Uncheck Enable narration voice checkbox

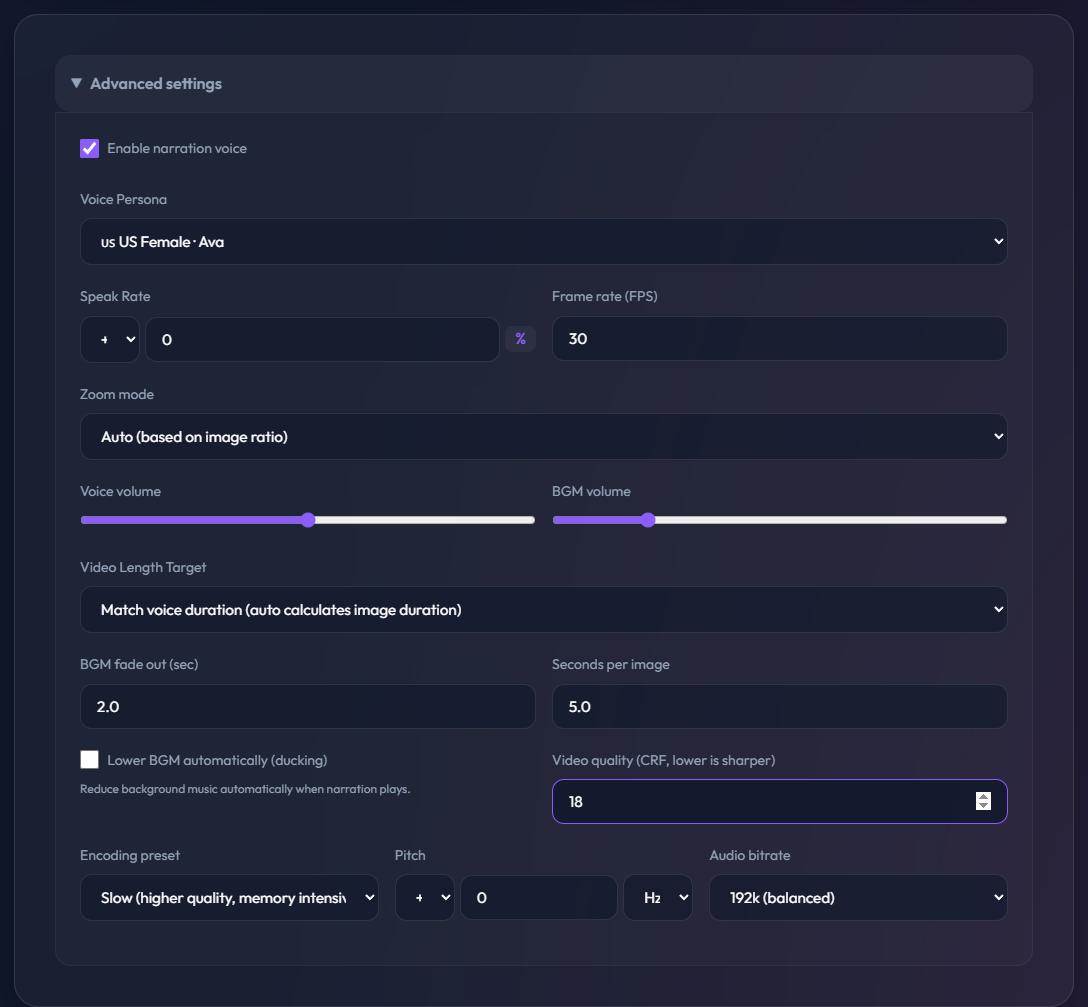(90, 149)
